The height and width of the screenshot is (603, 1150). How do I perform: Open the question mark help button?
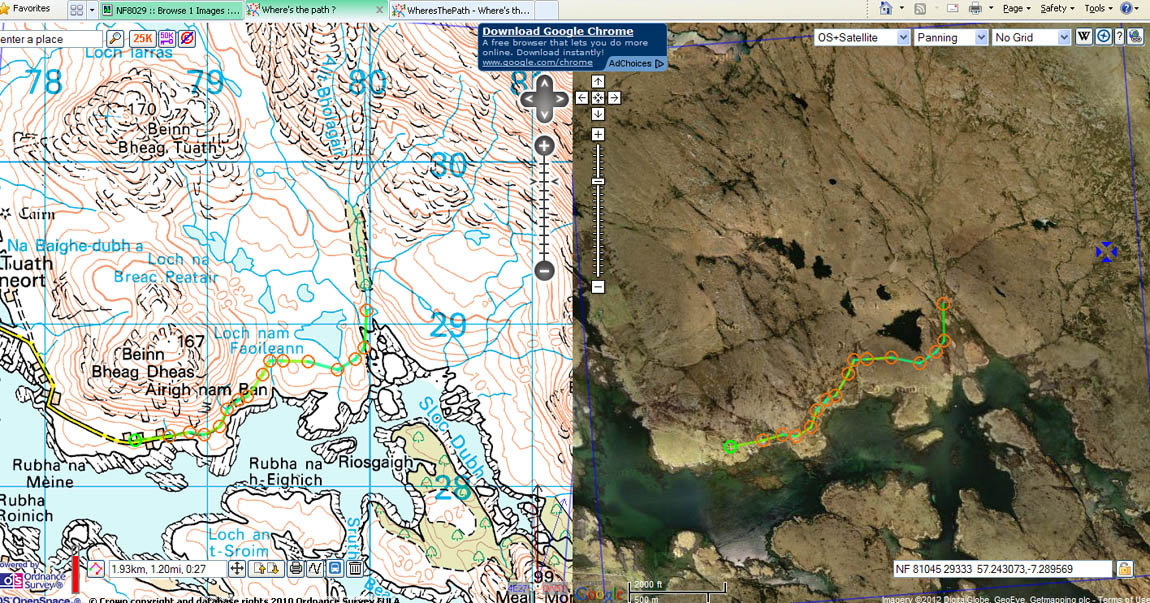point(1119,37)
